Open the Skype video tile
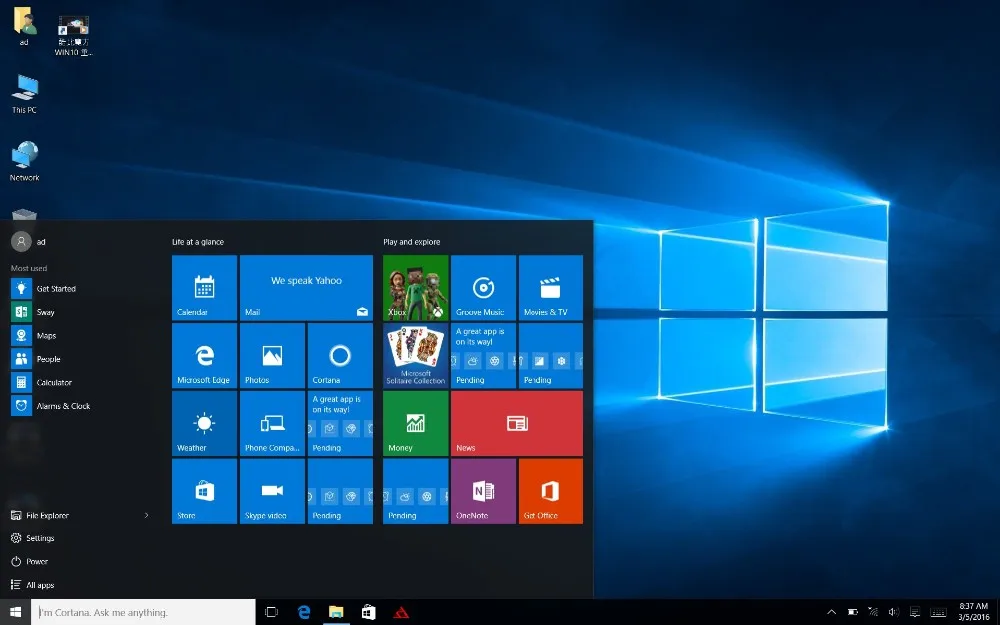1000x625 pixels. [x=272, y=491]
